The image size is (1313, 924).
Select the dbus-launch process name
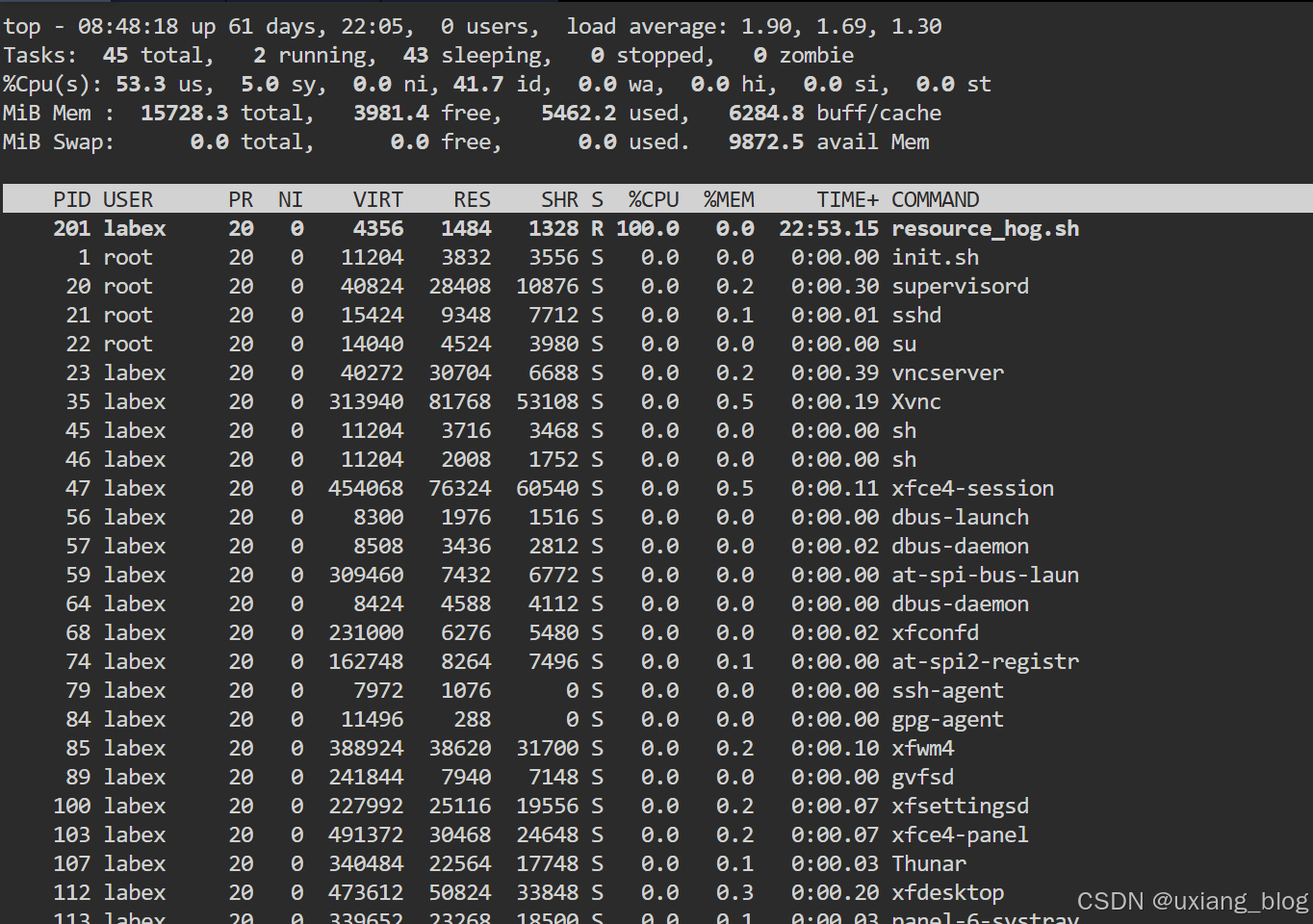[961, 518]
